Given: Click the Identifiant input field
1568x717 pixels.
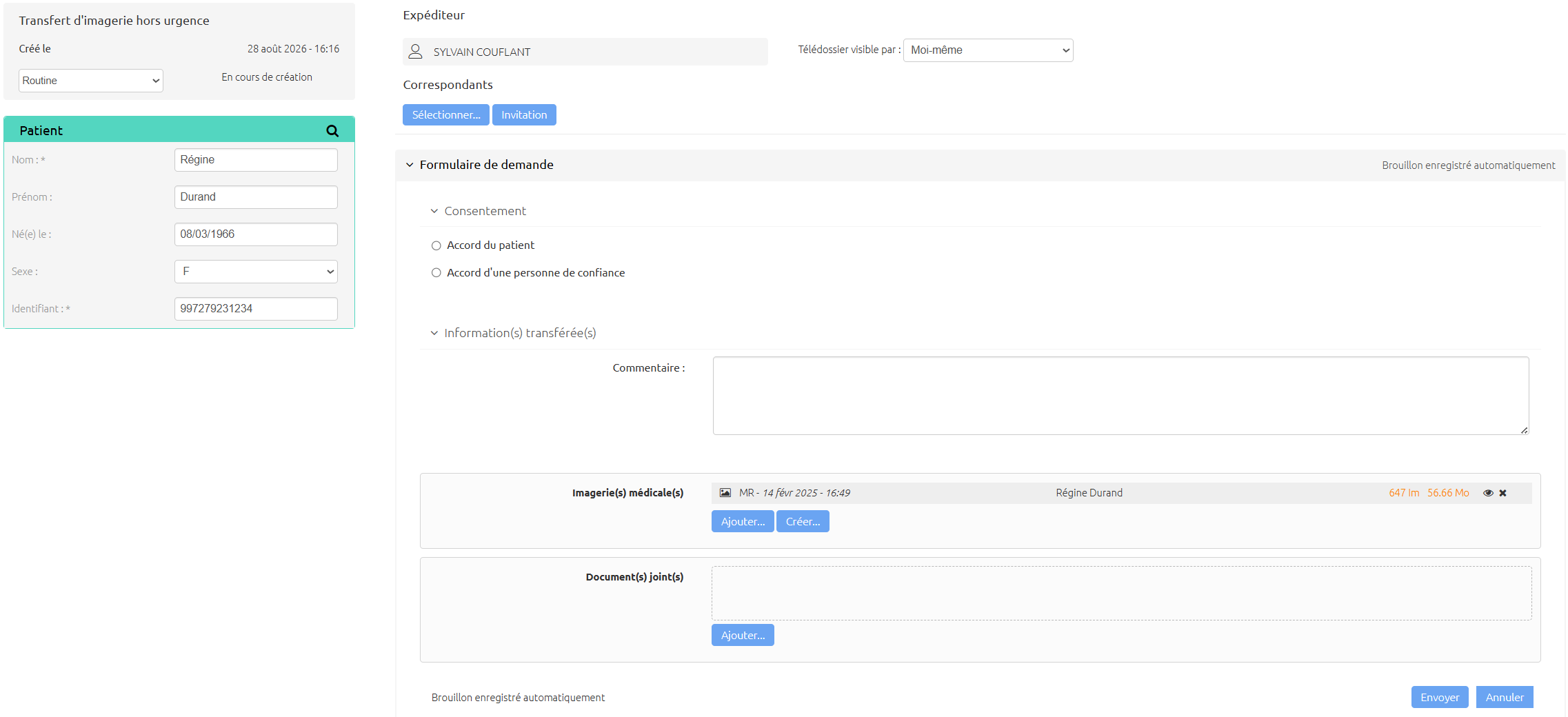Looking at the screenshot, I should coord(256,309).
